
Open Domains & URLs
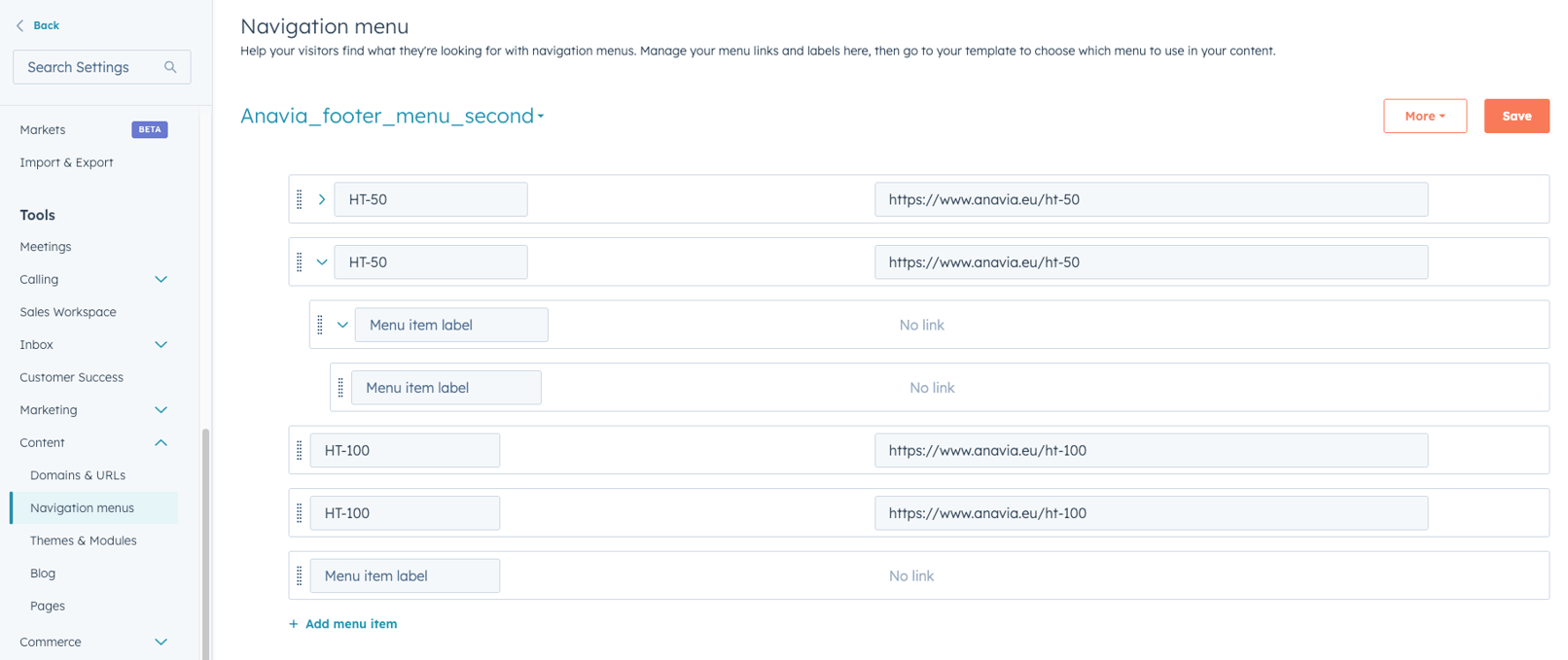point(78,475)
